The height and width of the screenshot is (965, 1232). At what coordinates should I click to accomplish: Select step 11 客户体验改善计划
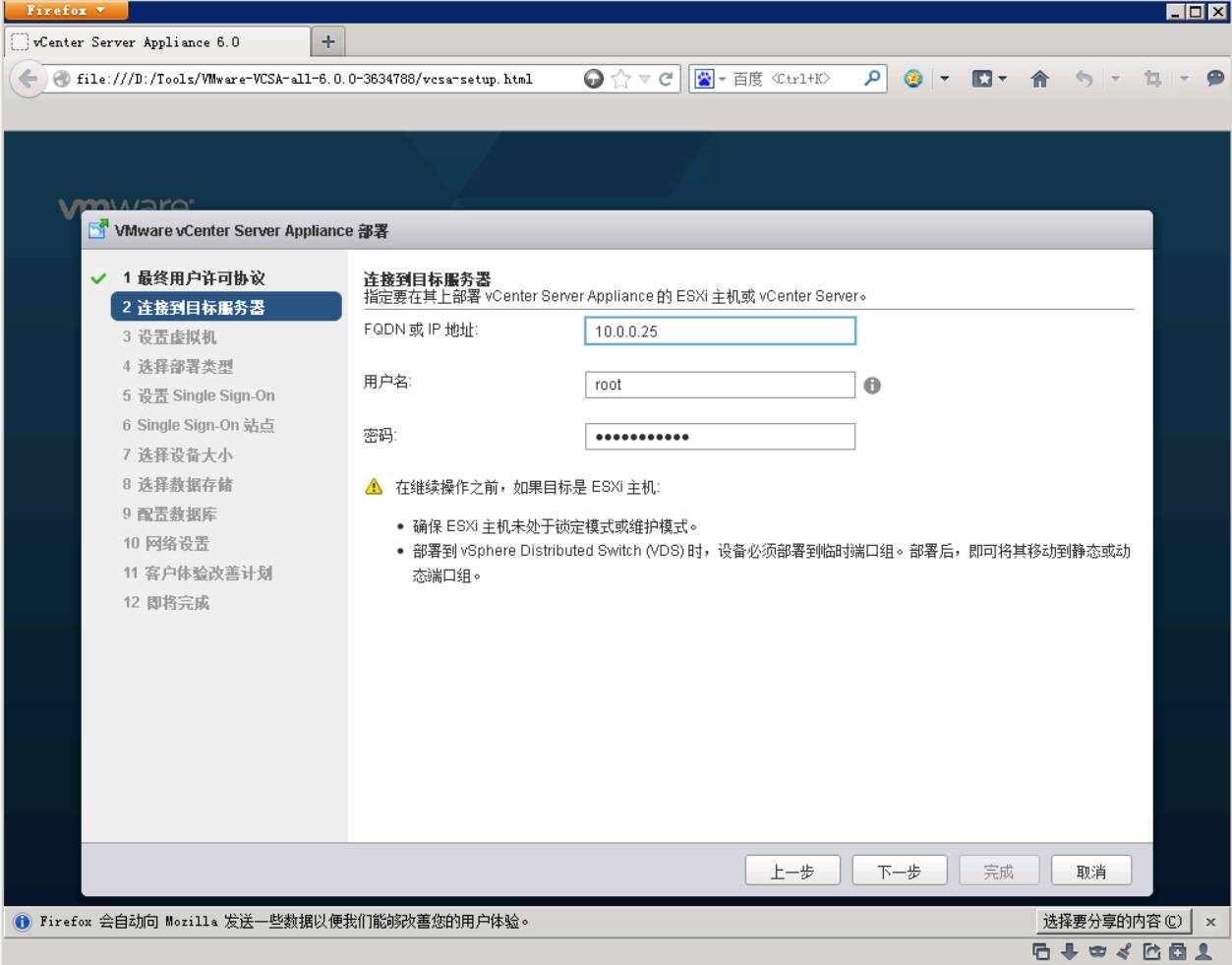[198, 573]
